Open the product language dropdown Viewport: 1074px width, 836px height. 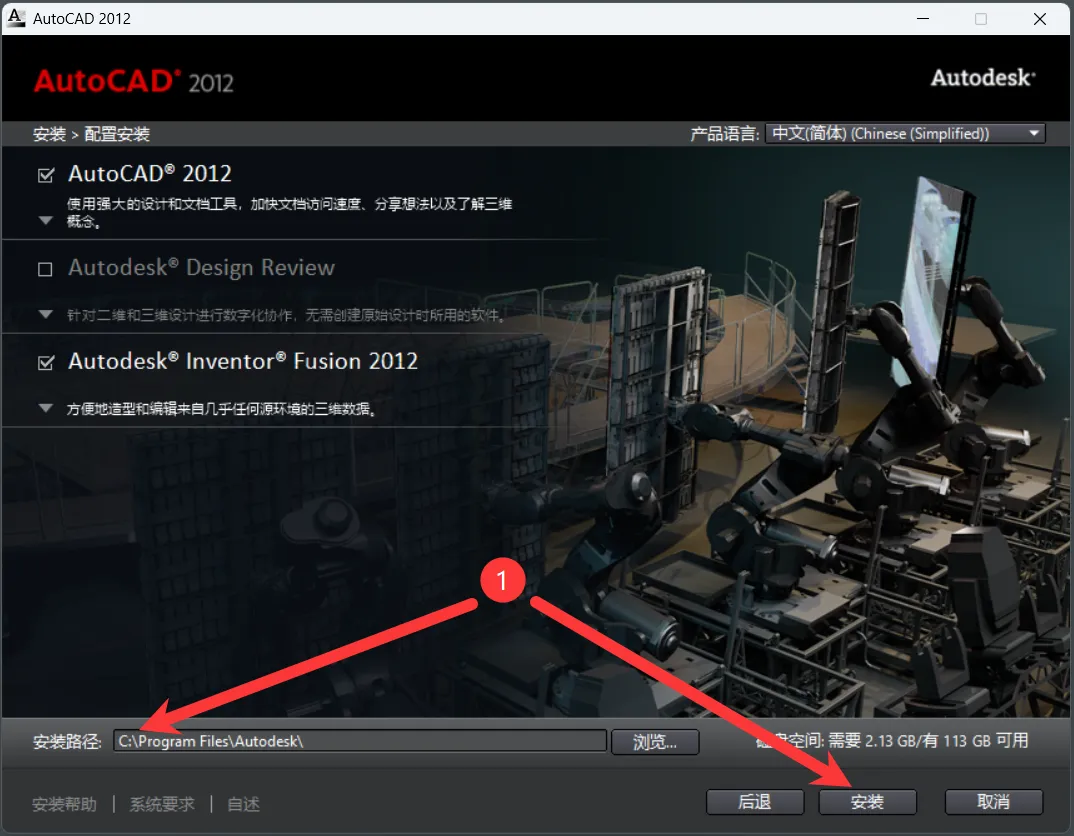tap(906, 134)
